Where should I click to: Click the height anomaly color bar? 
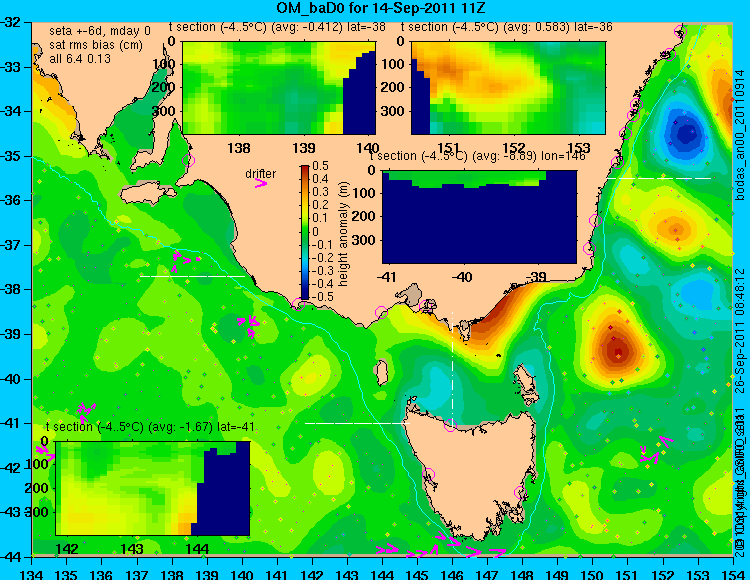[x=305, y=232]
